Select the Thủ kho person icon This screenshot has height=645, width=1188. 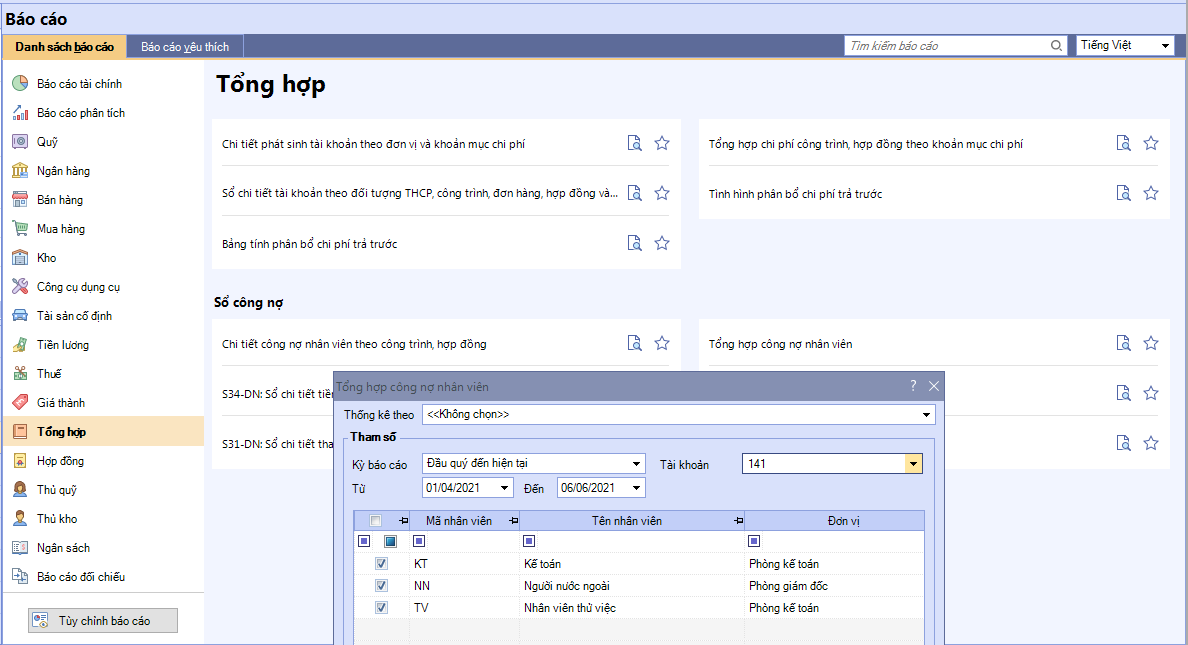click(20, 518)
